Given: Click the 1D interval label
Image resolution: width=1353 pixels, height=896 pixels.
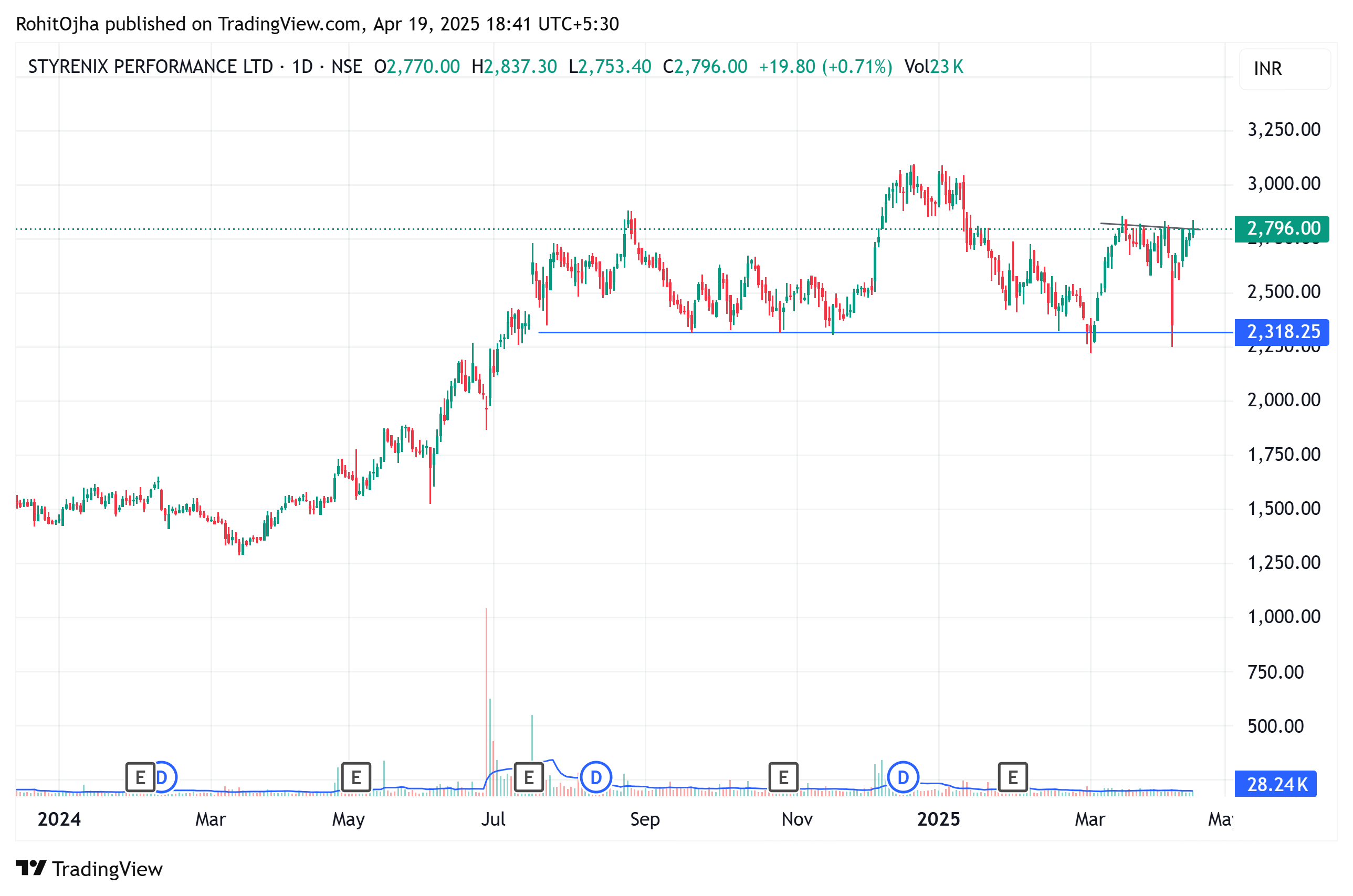Looking at the screenshot, I should (302, 67).
